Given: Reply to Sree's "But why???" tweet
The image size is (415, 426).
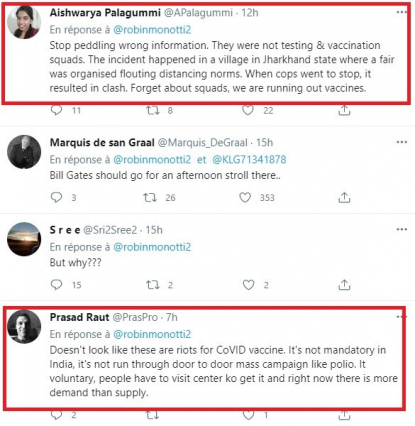Looking at the screenshot, I should click(56, 285).
